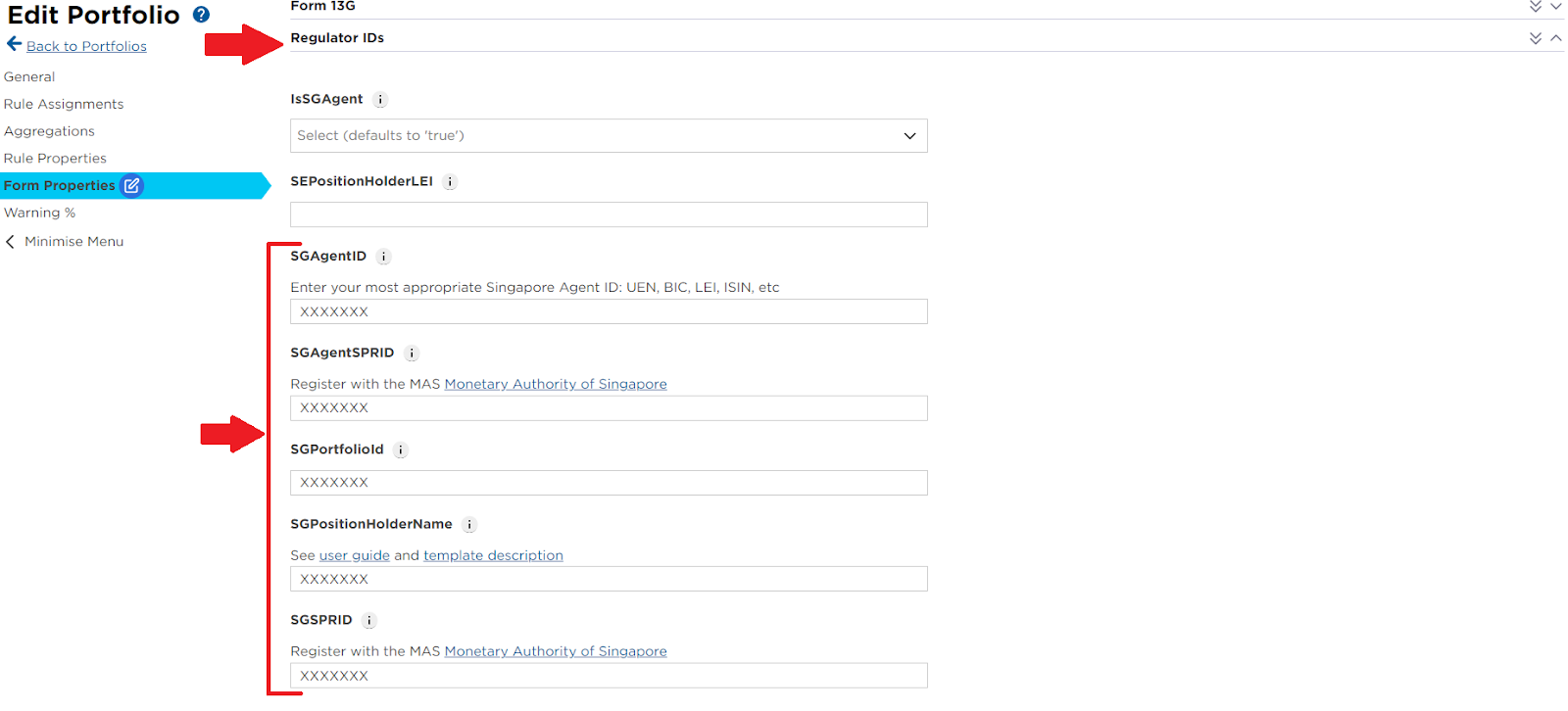Click the info icon beside SGSPRID
The height and width of the screenshot is (711, 1568).
(x=369, y=621)
